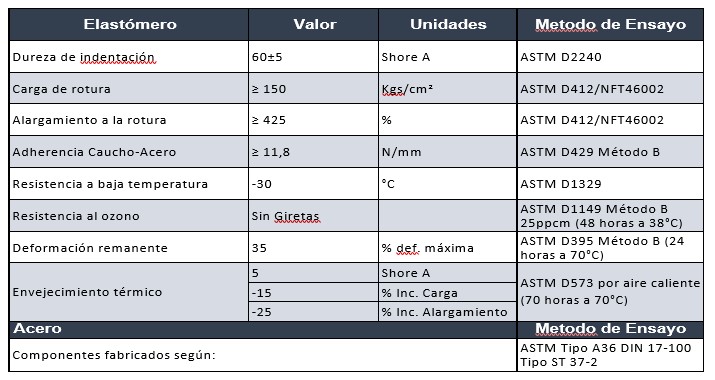The image size is (715, 380).
Task: Select the Valor column header
Action: pos(314,25)
